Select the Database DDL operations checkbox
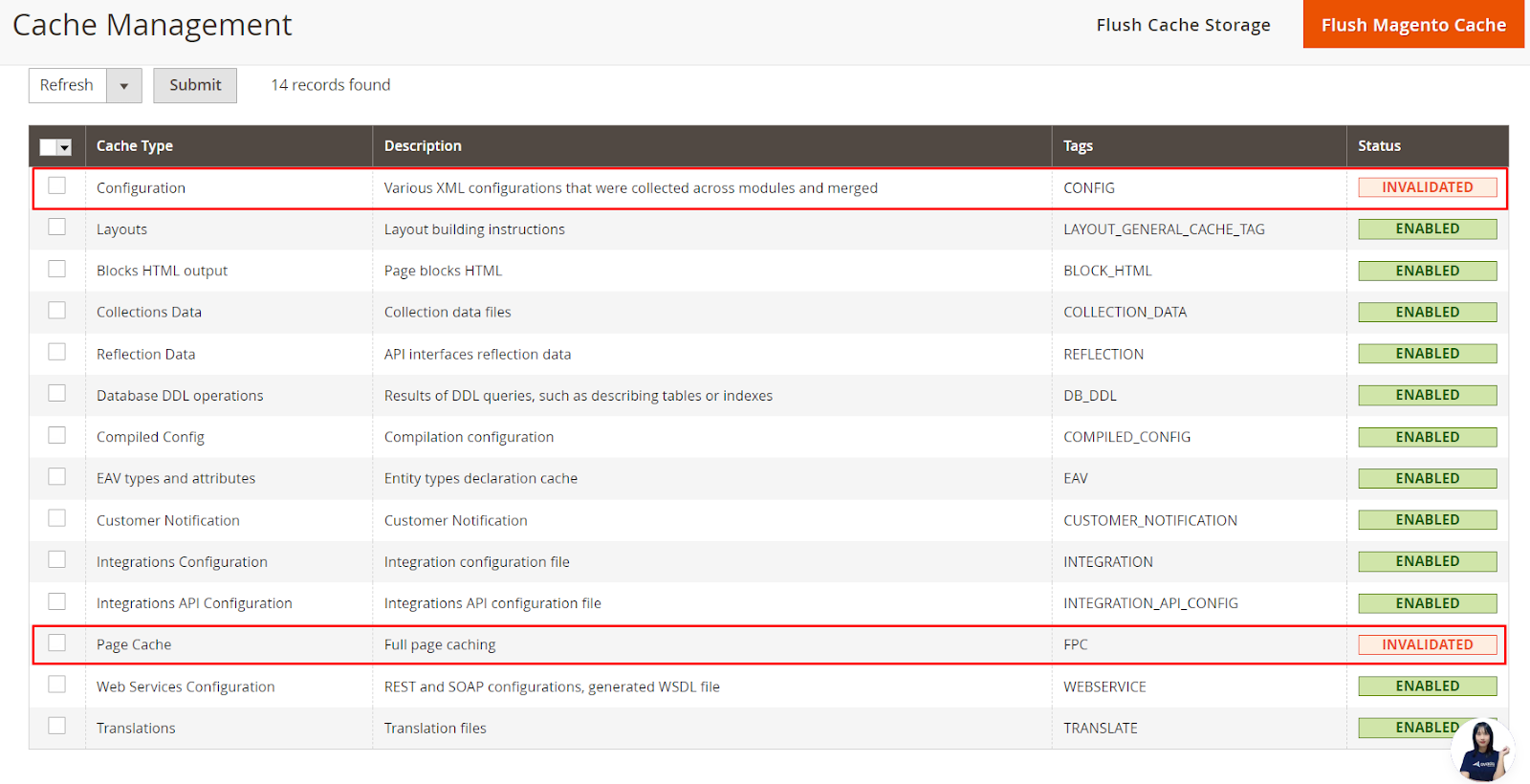 (57, 393)
